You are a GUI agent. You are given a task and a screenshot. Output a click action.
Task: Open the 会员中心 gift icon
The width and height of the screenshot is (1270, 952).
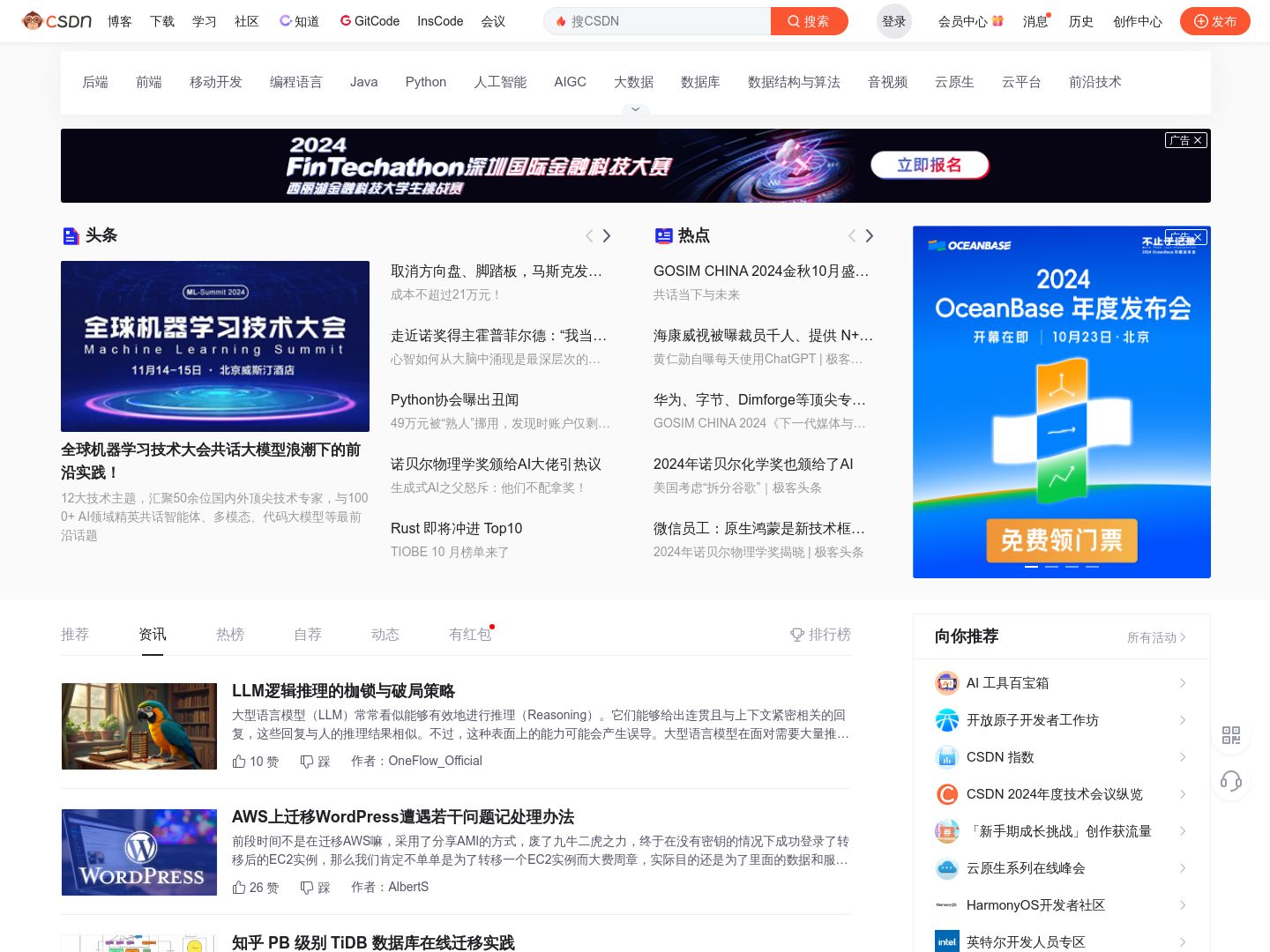(997, 20)
